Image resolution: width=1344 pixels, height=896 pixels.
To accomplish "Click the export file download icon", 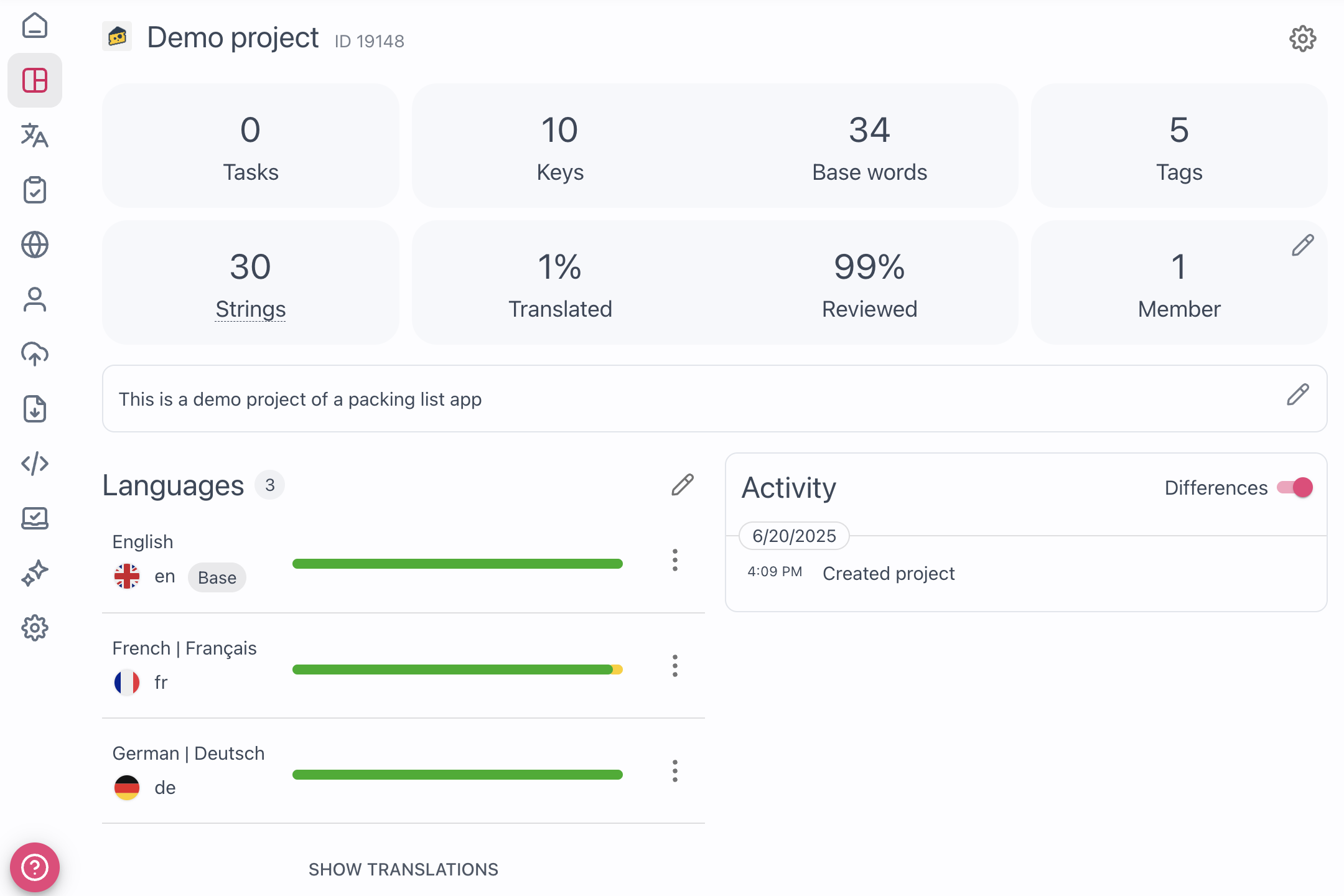I will 35,409.
